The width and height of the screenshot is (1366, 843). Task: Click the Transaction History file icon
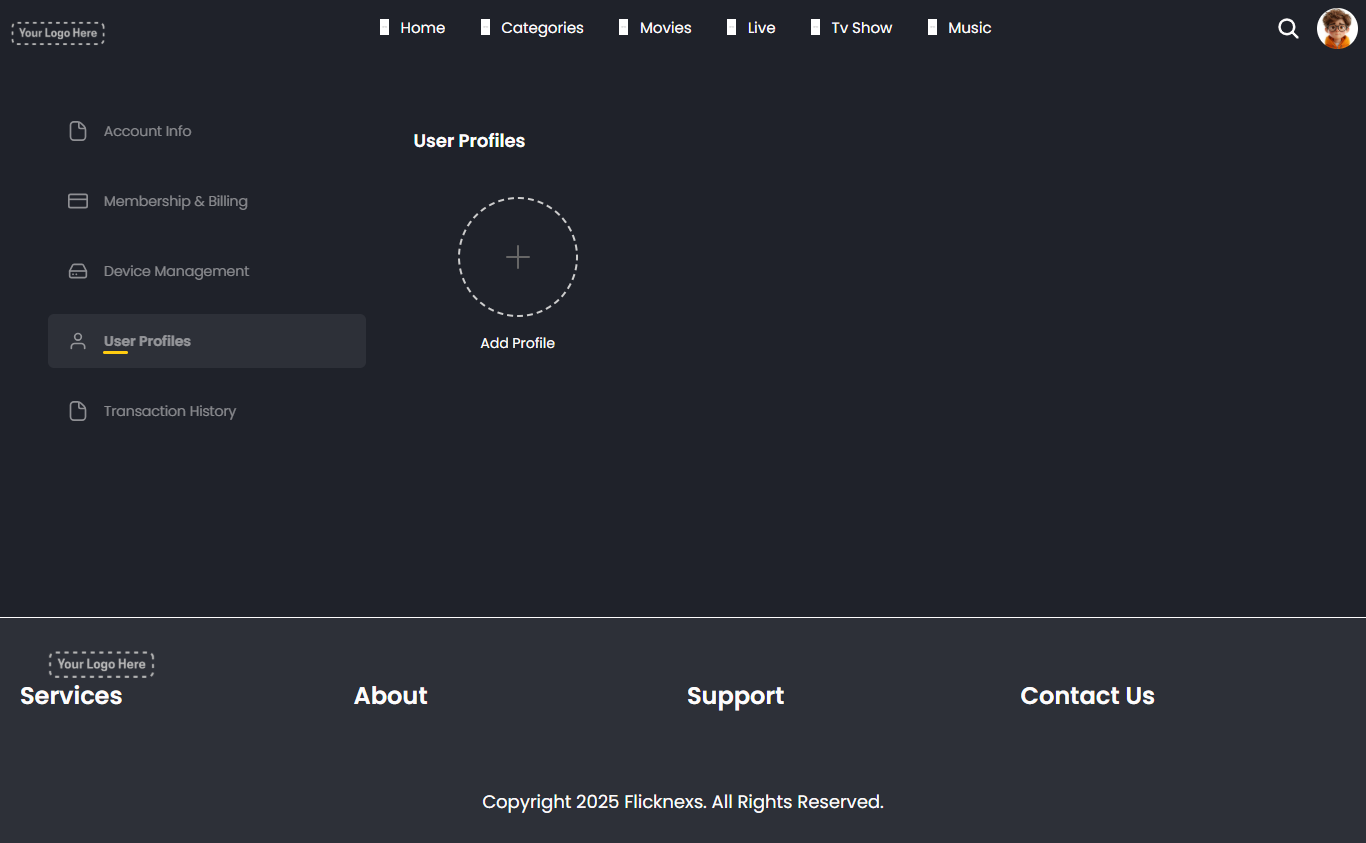78,411
